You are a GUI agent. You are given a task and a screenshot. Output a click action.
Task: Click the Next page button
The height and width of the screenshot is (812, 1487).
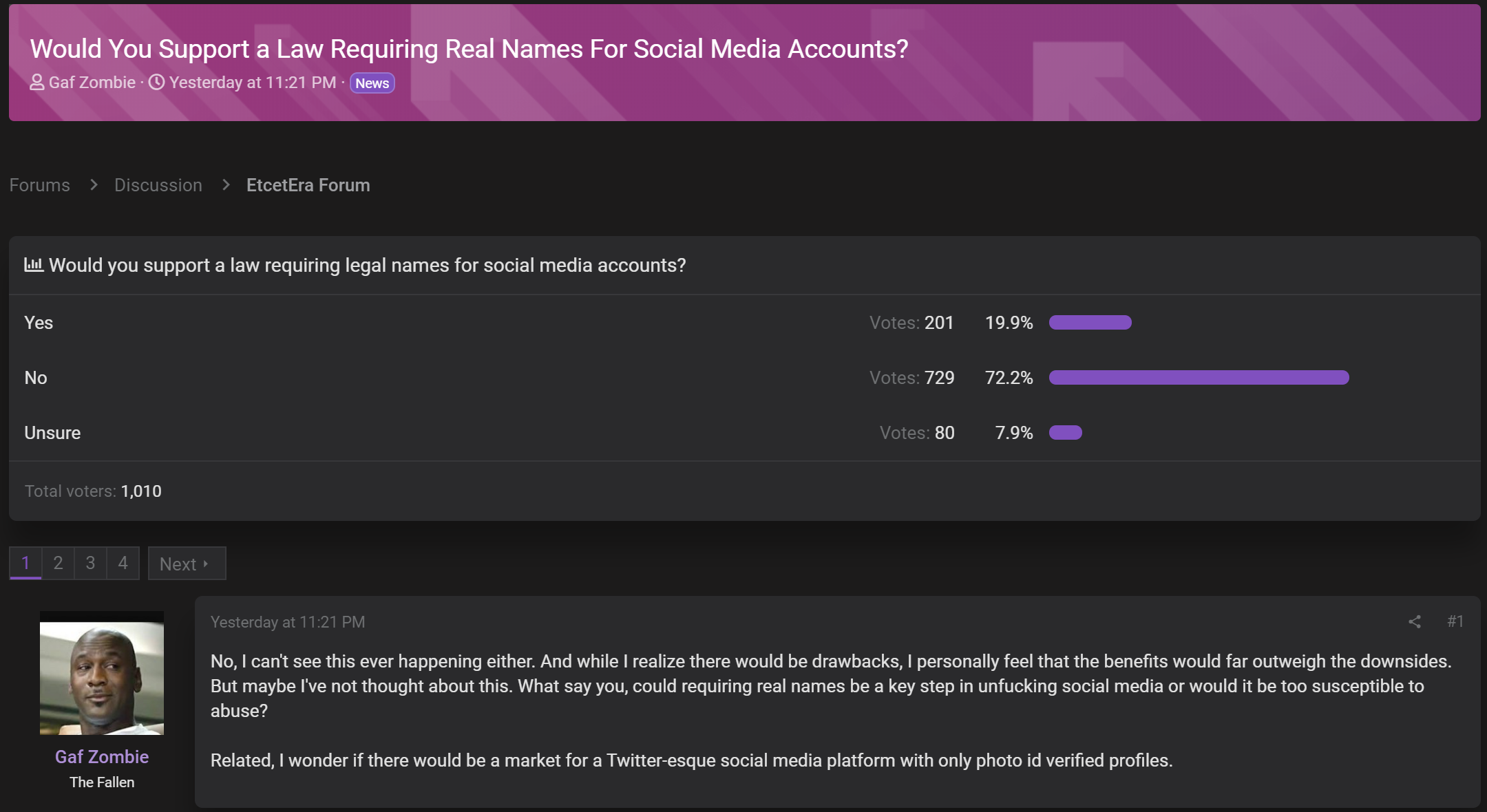187,563
